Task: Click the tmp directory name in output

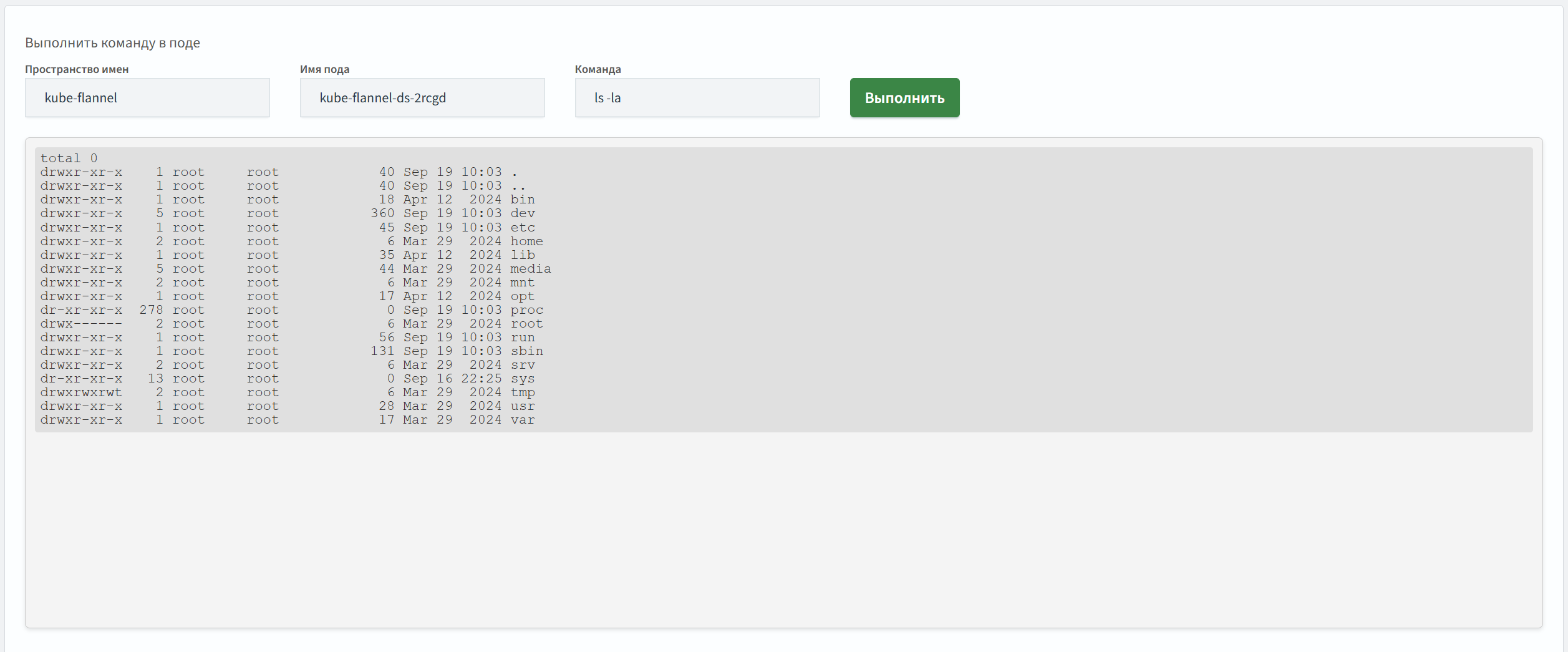Action: (522, 392)
